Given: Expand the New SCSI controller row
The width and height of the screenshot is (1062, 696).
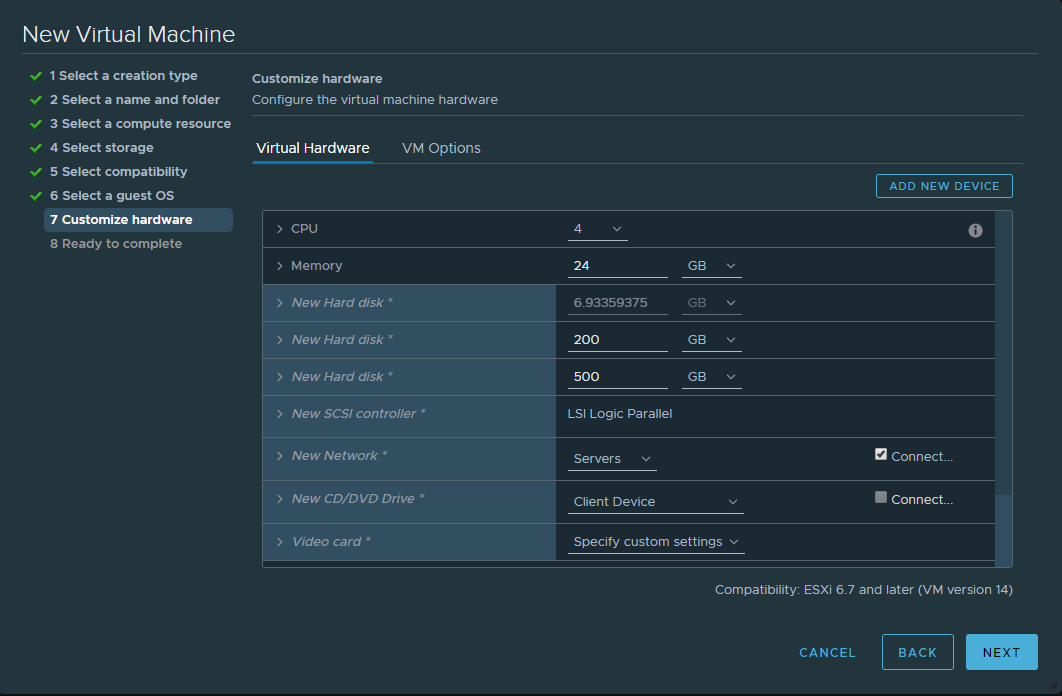Looking at the screenshot, I should tap(280, 414).
